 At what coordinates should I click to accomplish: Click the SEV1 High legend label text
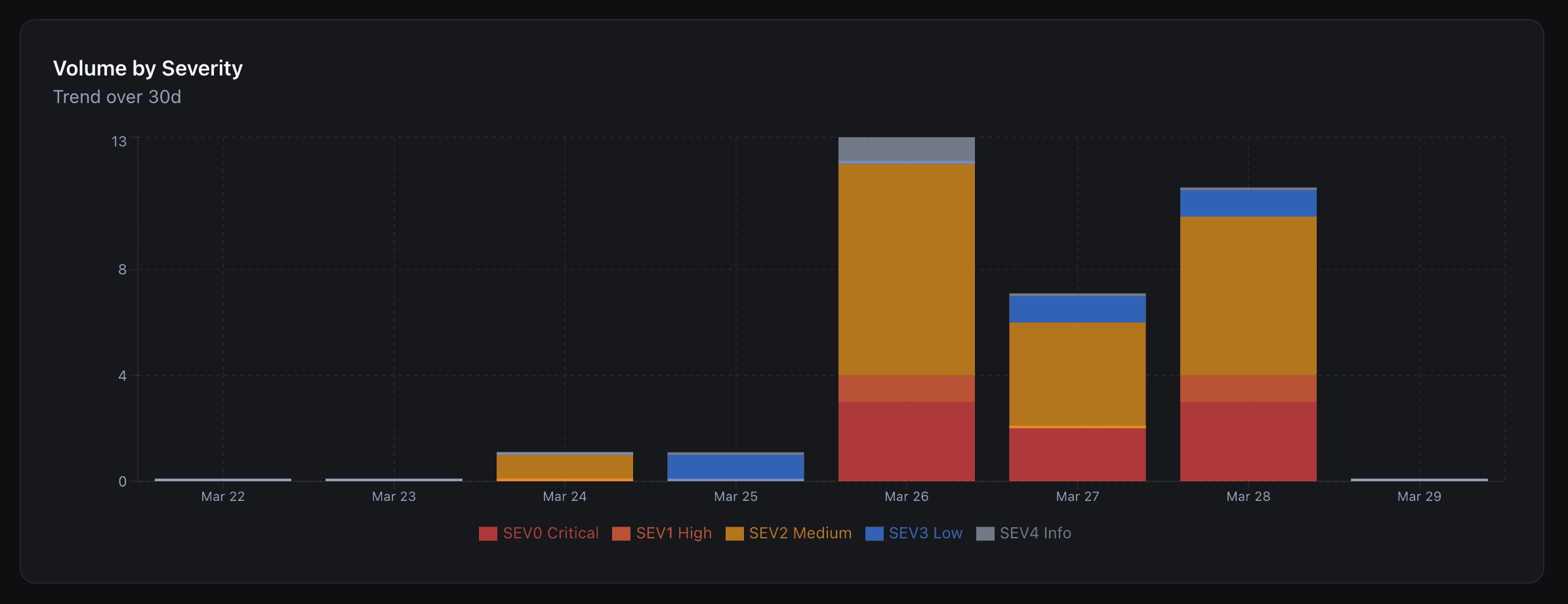pyautogui.click(x=674, y=533)
